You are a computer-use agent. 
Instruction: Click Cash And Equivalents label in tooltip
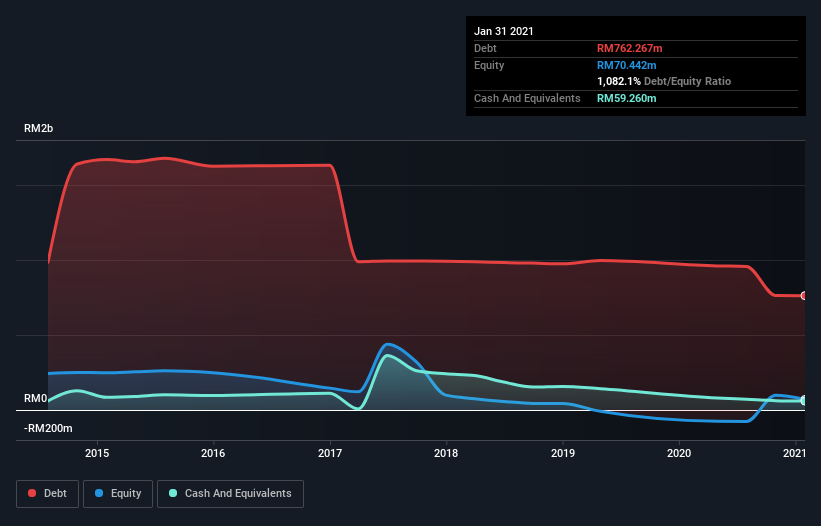click(x=527, y=98)
